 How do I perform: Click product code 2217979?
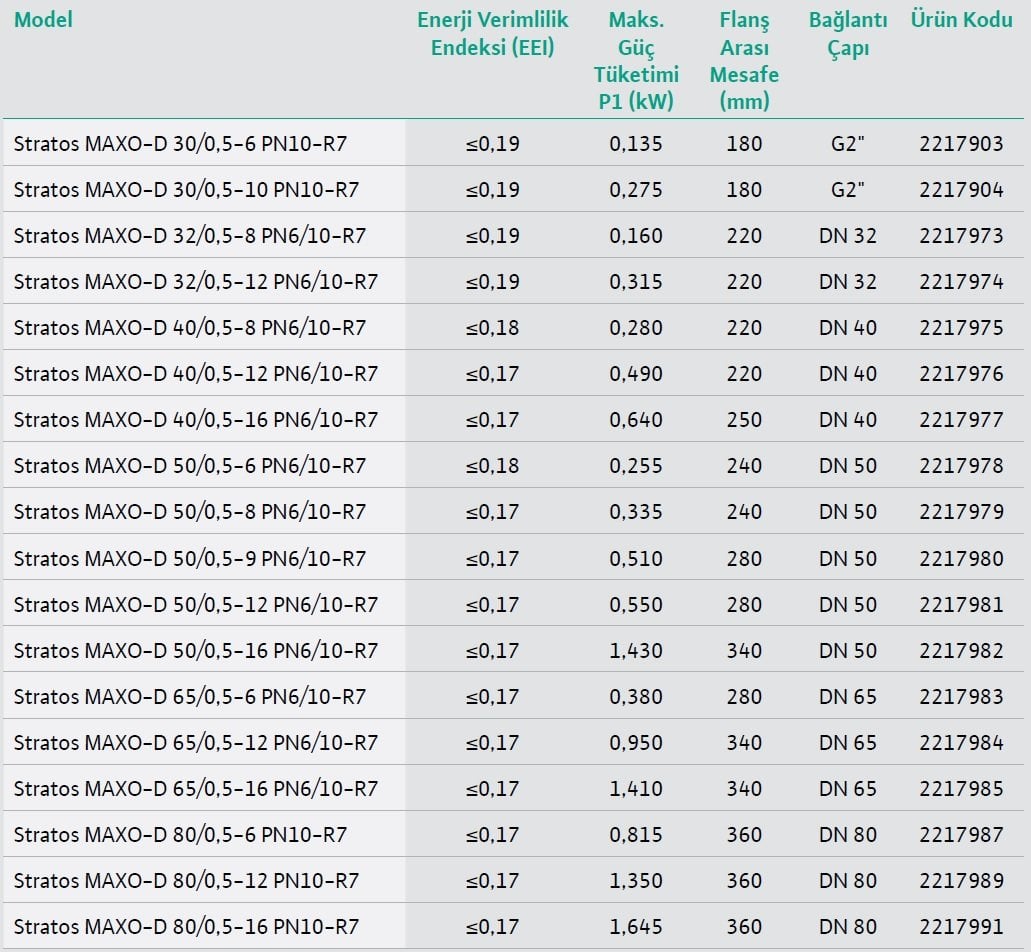pyautogui.click(x=961, y=512)
